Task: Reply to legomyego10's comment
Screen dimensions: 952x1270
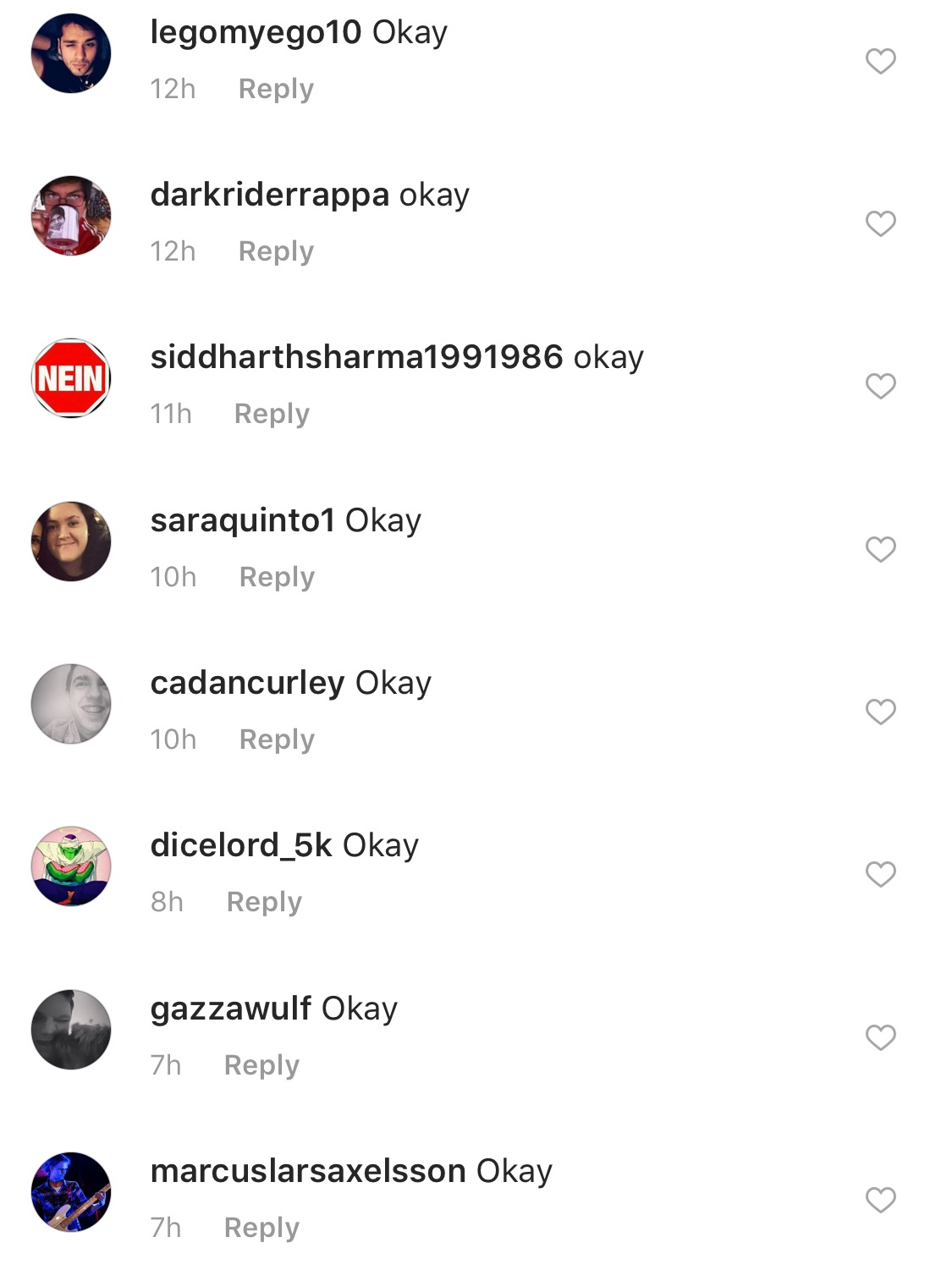Action: coord(276,89)
